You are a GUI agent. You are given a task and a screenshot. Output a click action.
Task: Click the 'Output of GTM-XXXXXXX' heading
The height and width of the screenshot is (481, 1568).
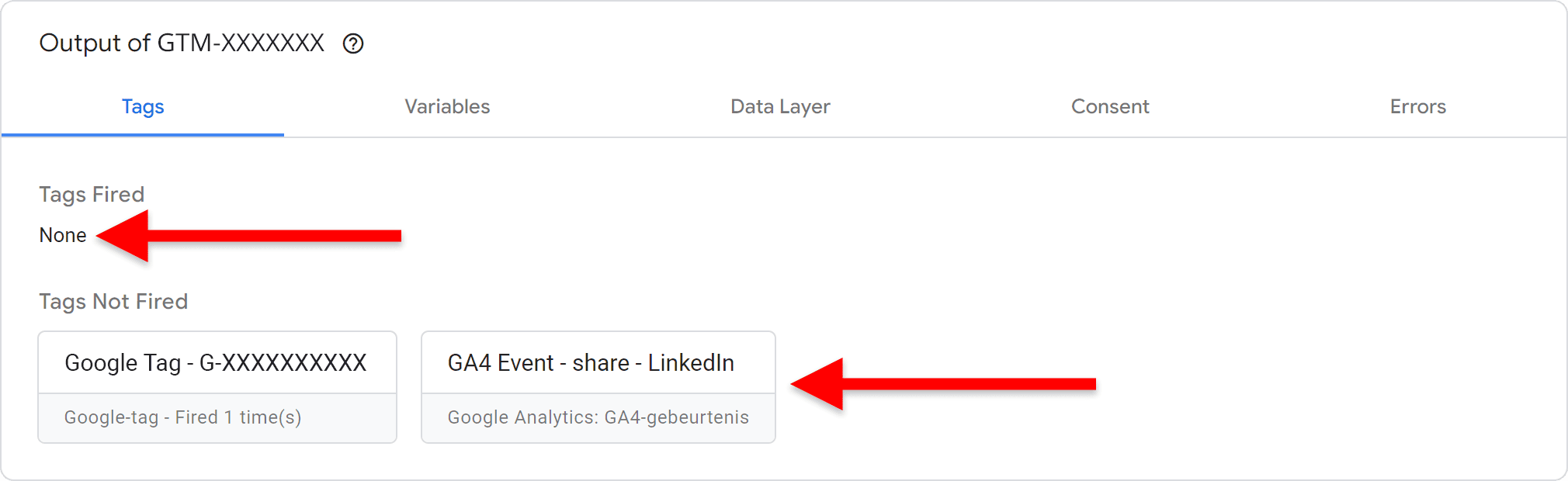coord(182,43)
